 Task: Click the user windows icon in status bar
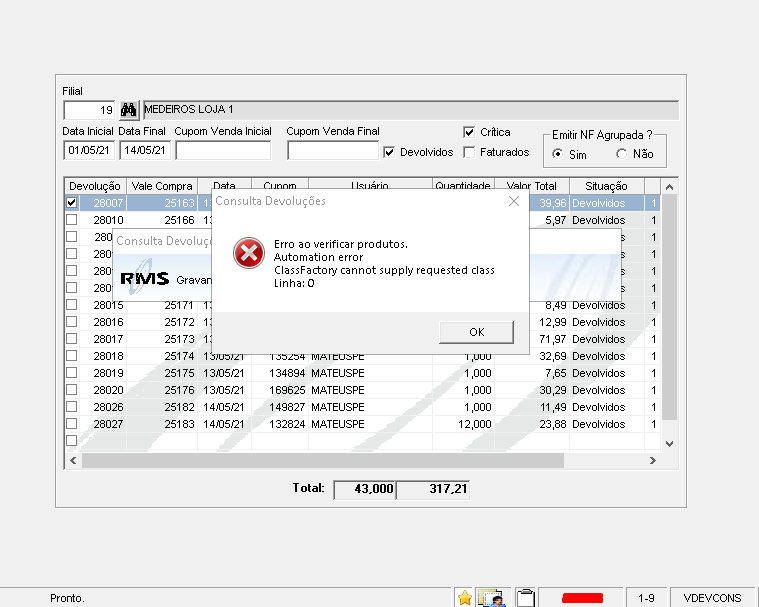492,598
